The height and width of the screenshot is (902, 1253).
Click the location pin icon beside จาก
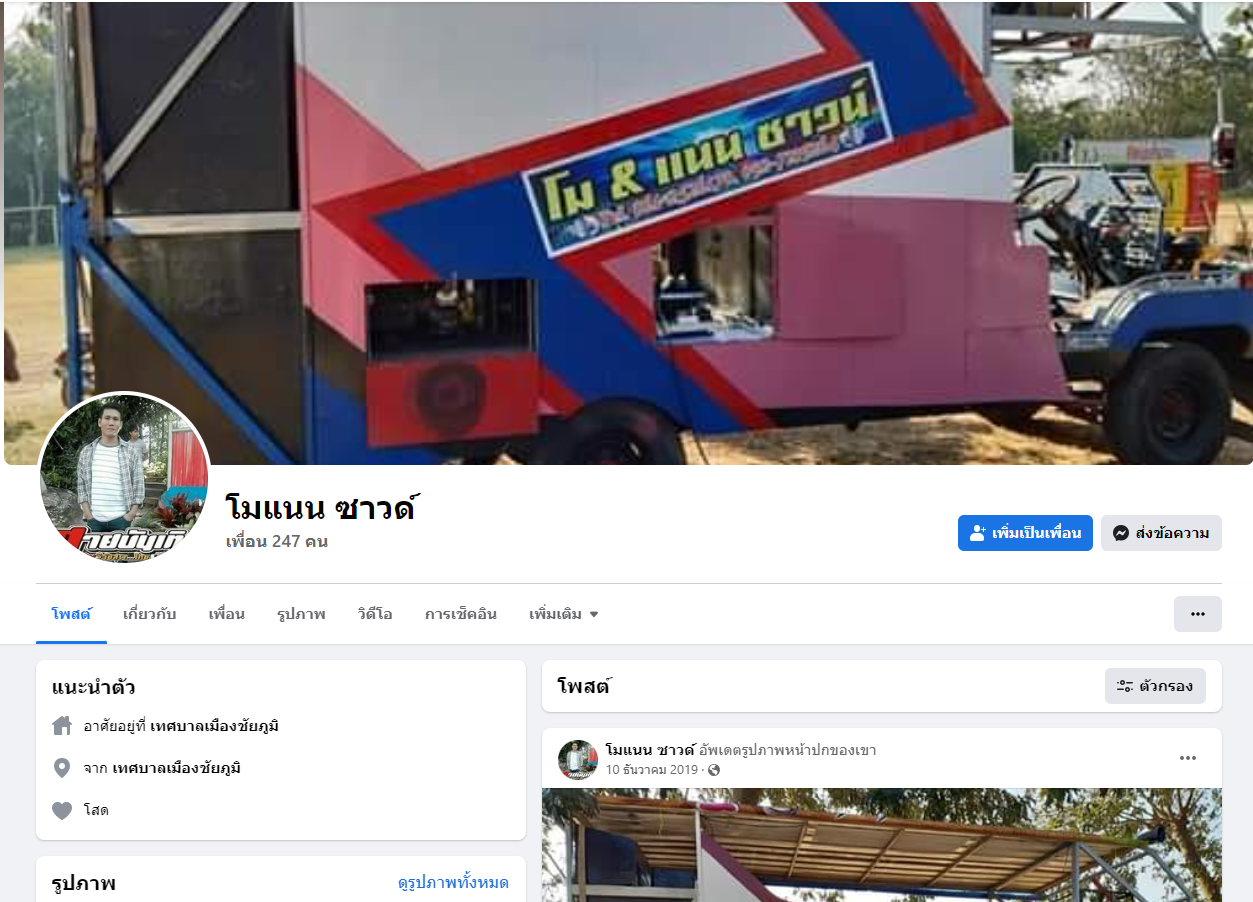coord(62,768)
